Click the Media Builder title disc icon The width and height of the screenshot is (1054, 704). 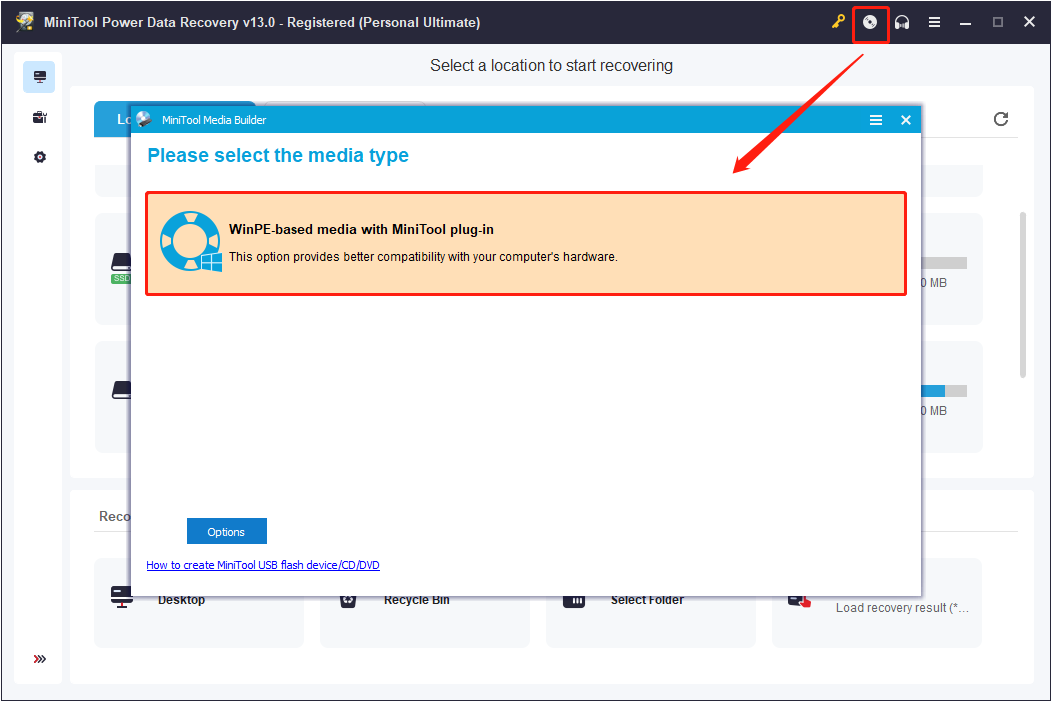point(144,120)
